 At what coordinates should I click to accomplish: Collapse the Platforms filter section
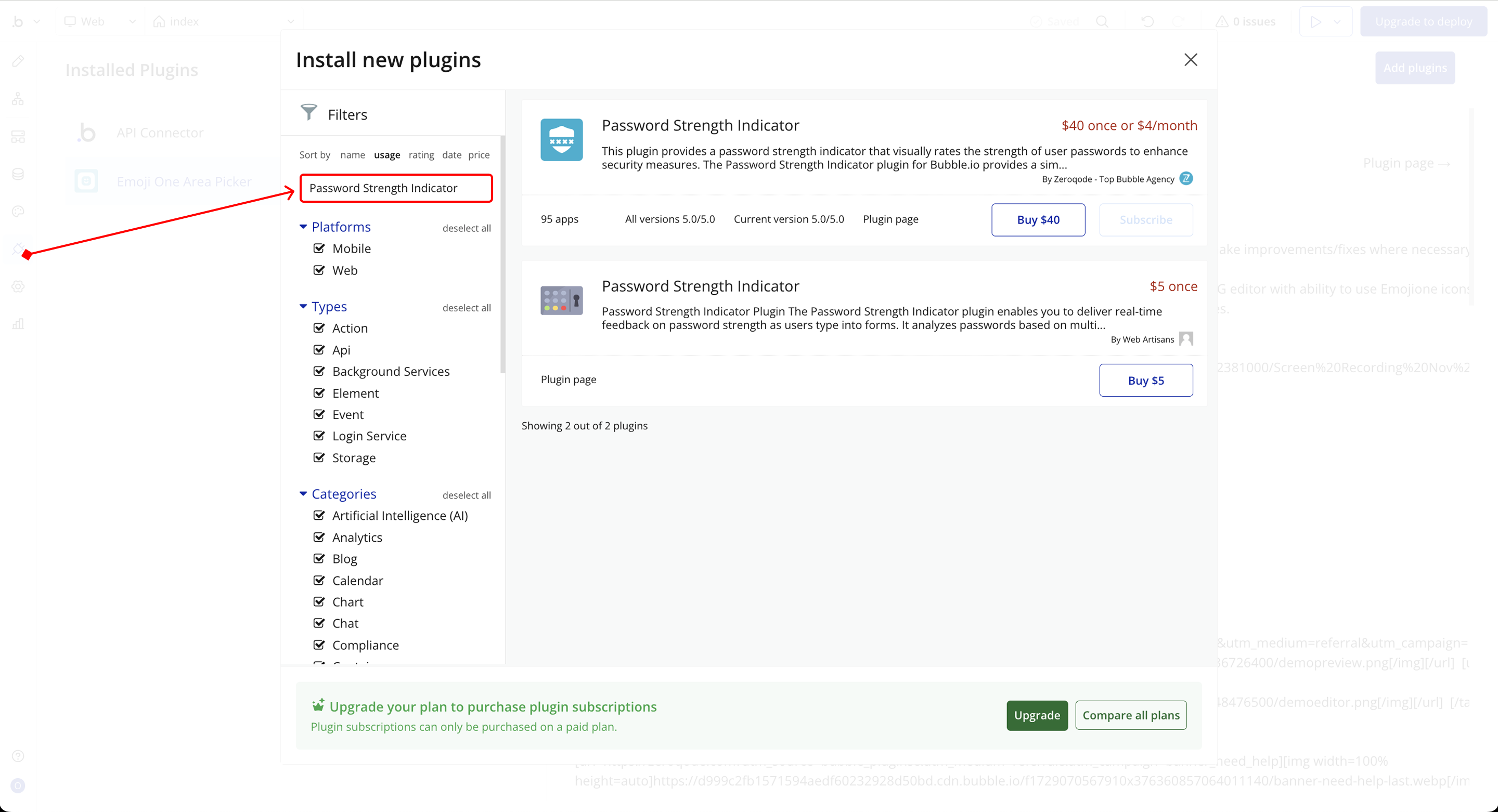(x=303, y=227)
